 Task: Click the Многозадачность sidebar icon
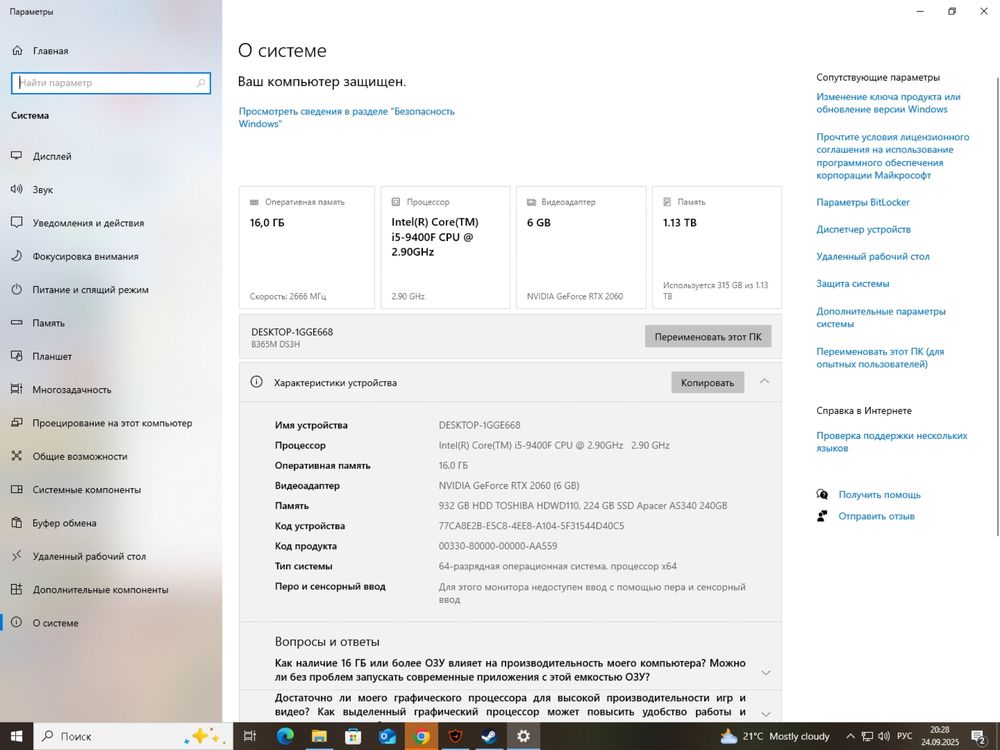click(x=17, y=389)
